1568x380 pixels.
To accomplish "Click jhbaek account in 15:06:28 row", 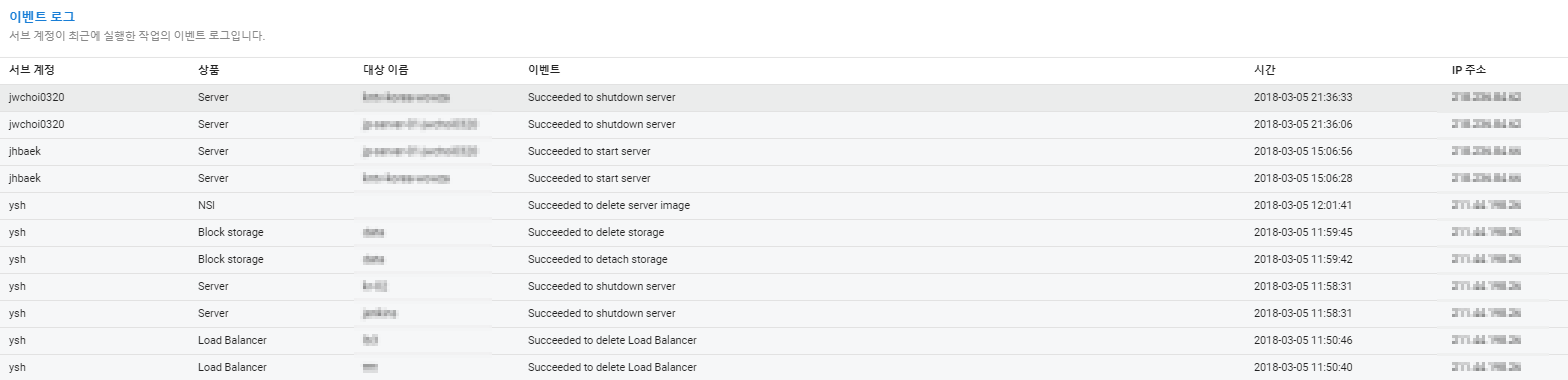I will click(x=25, y=179).
